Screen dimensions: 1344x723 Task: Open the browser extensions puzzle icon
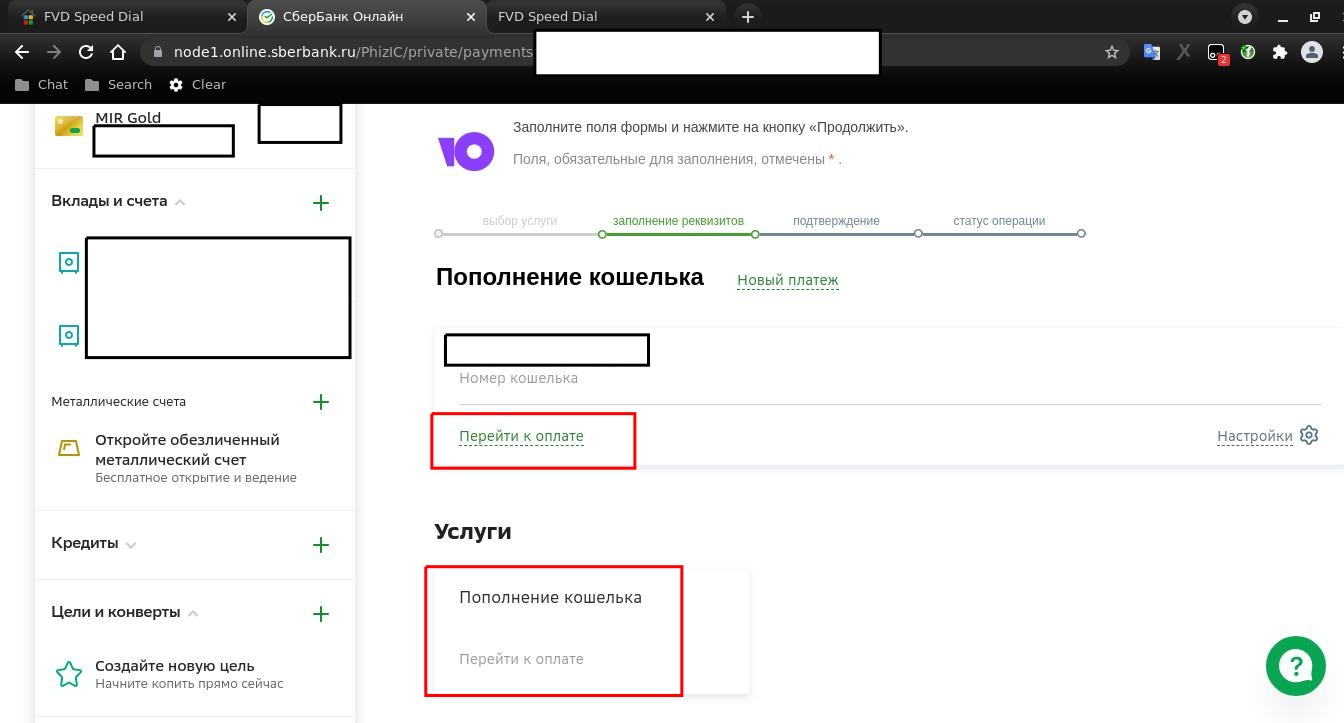pos(1279,52)
